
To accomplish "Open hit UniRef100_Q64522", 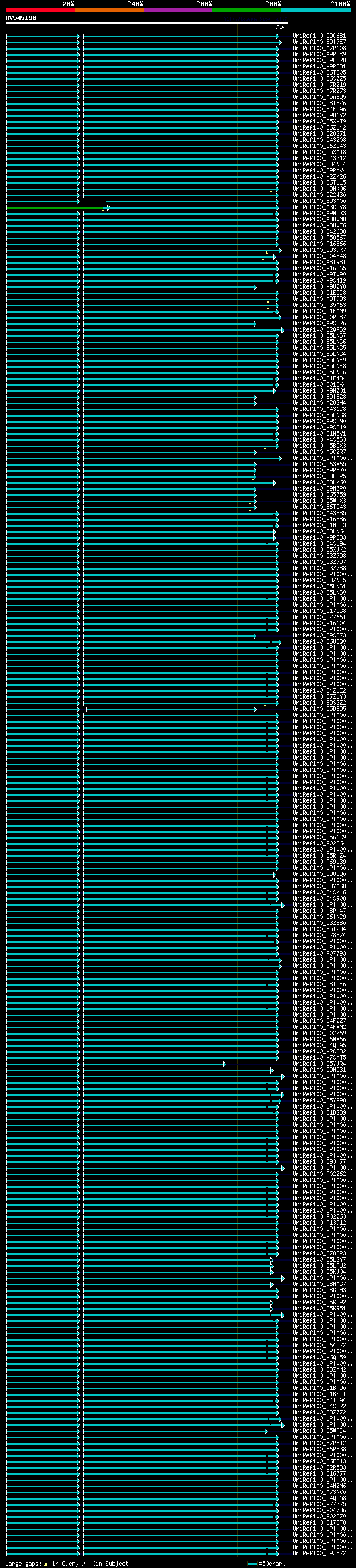I will coord(319,1344).
